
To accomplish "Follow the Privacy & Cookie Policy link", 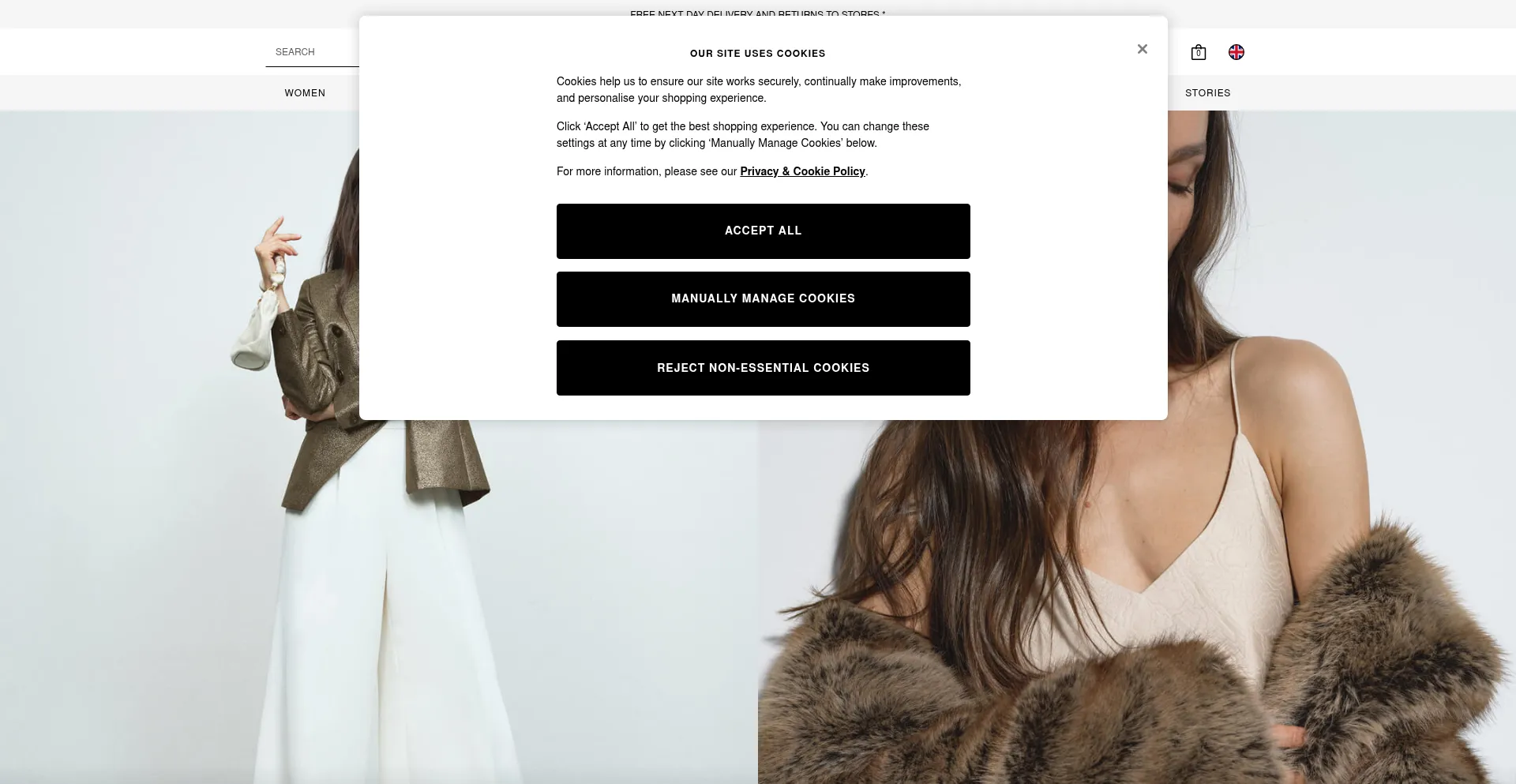I will (x=802, y=171).
